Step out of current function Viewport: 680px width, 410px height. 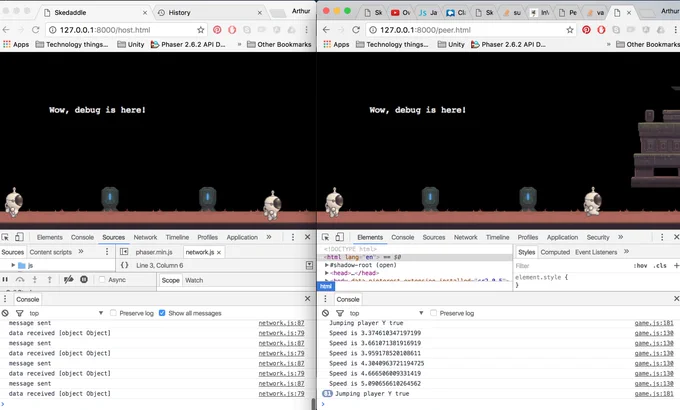coord(49,280)
